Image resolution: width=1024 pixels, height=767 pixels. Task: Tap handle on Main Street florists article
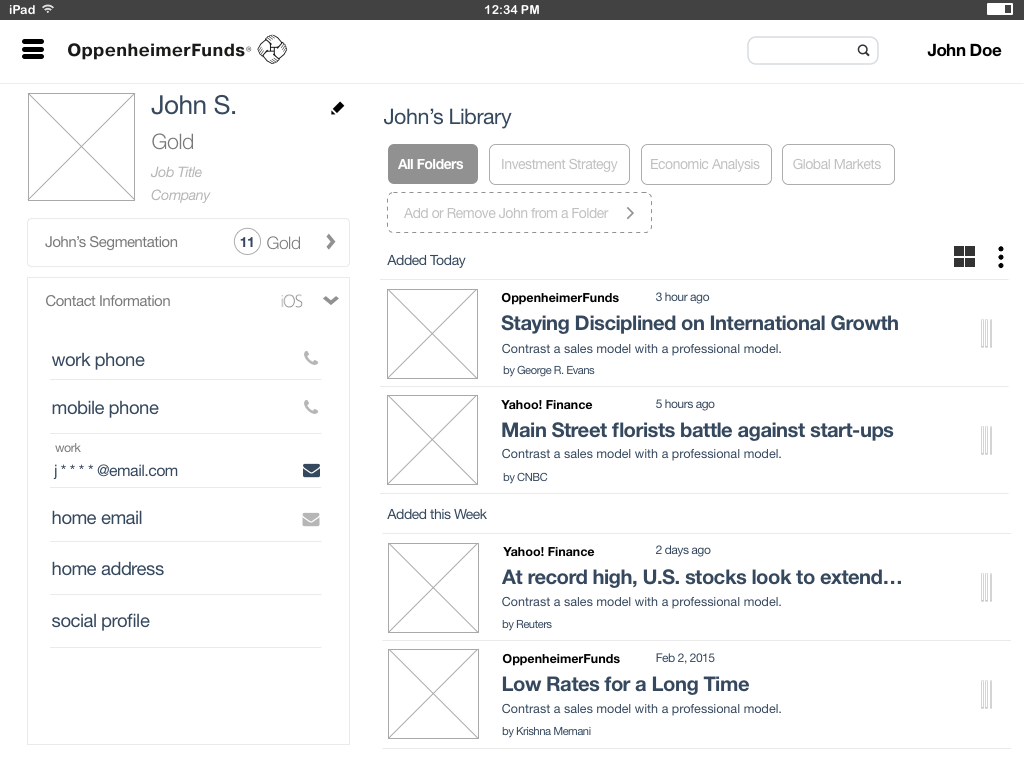tap(986, 440)
